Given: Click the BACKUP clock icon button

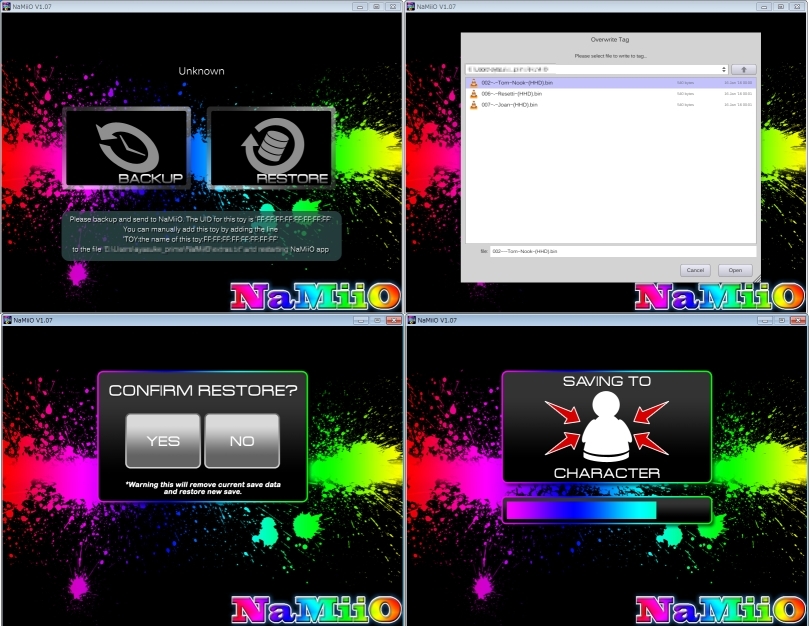Looking at the screenshot, I should [x=127, y=148].
